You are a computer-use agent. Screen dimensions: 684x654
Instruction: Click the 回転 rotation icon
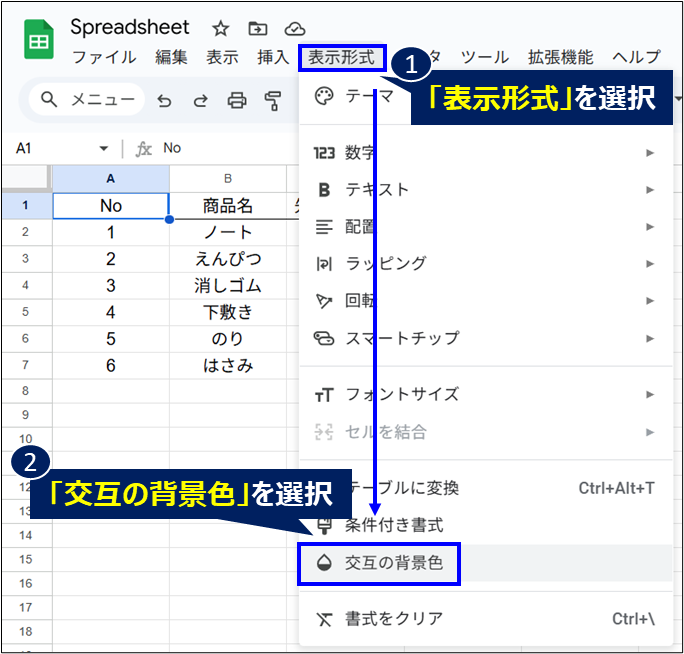(324, 301)
